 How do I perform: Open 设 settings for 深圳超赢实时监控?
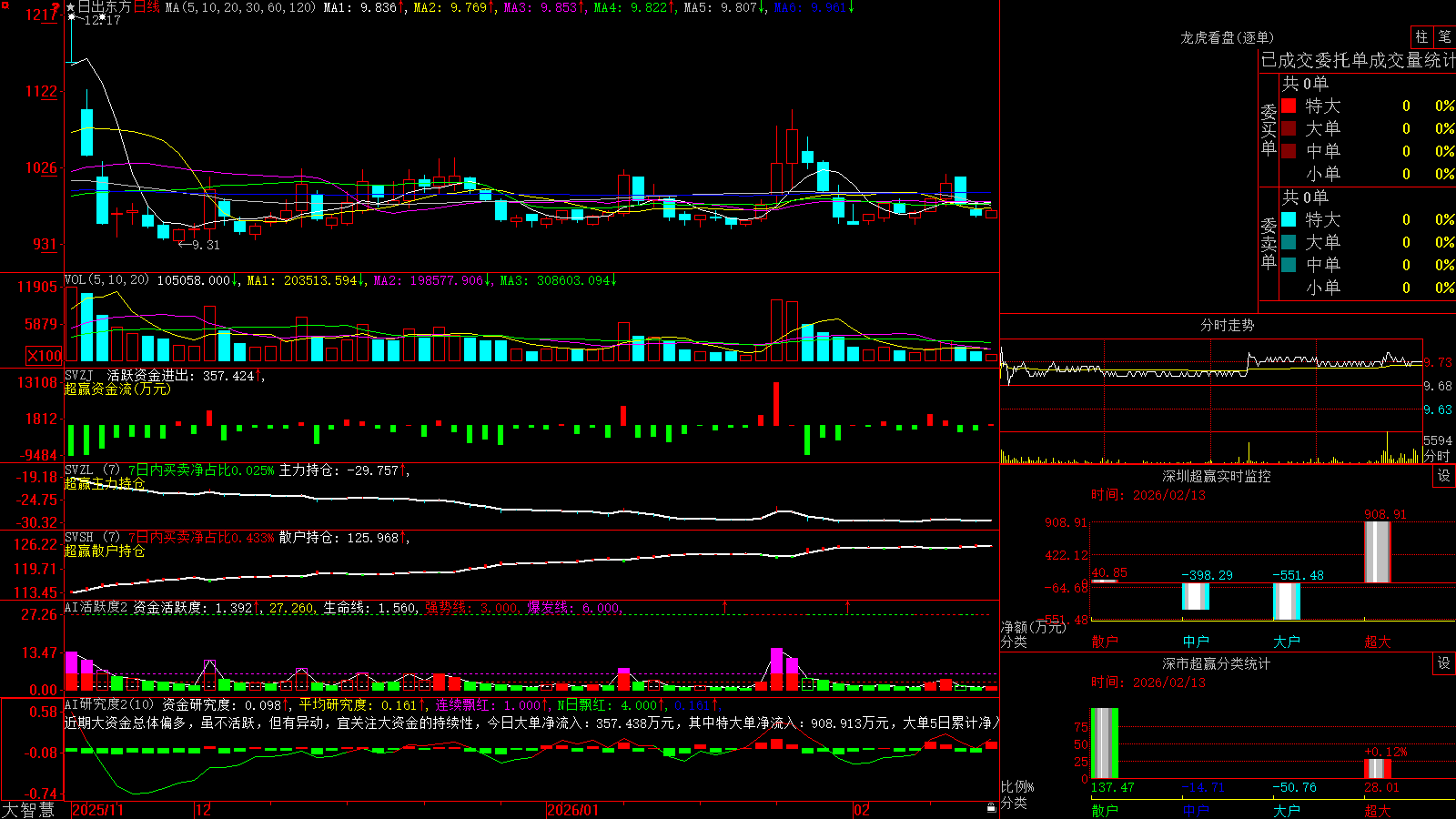coord(1444,476)
